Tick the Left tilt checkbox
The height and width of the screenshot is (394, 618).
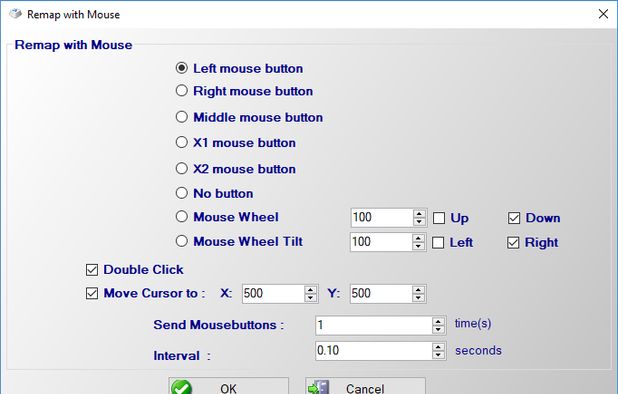point(438,242)
